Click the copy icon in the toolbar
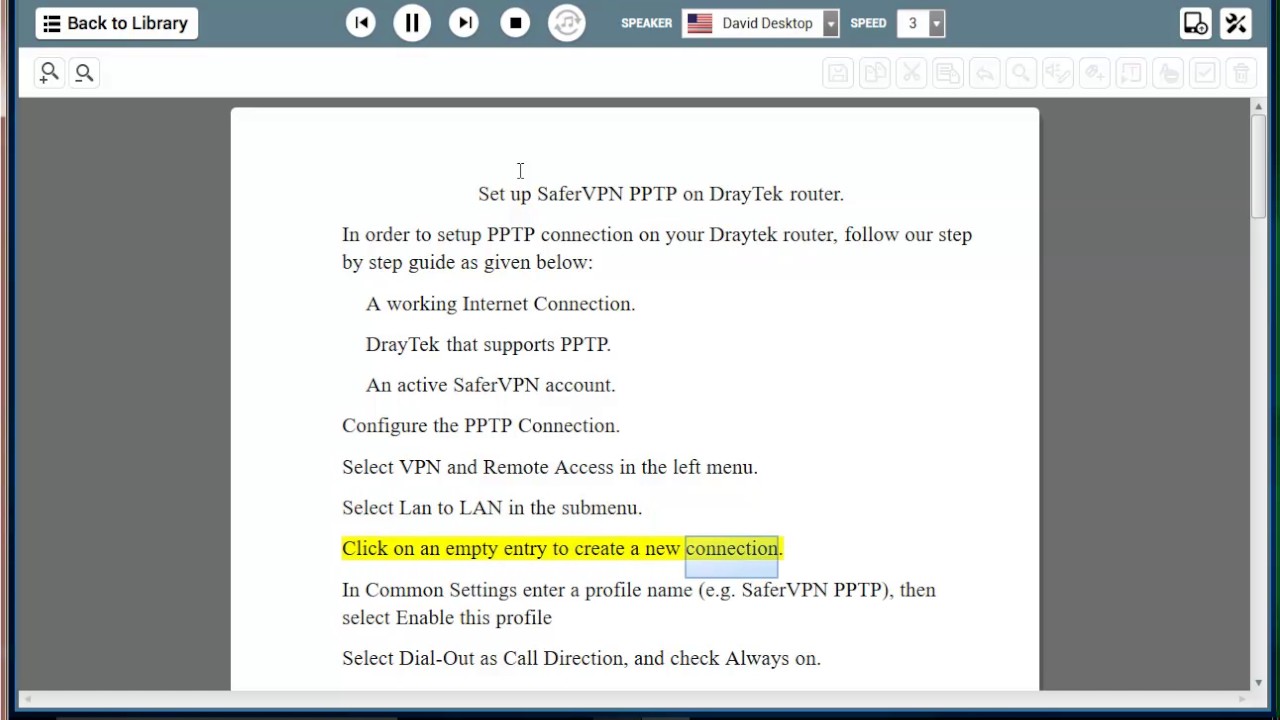1280x720 pixels. click(875, 73)
